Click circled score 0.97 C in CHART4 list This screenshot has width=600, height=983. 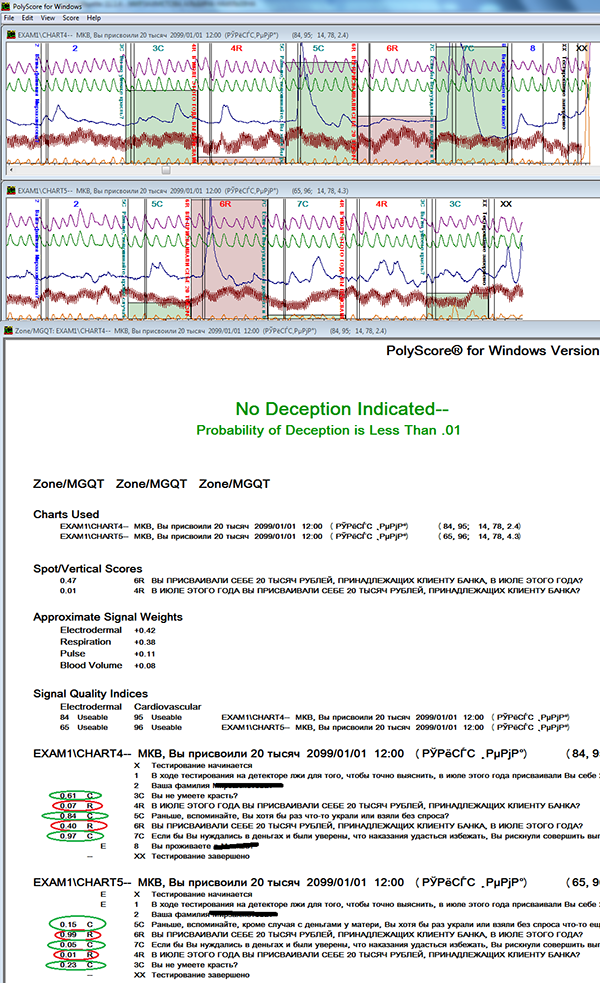pos(76,836)
